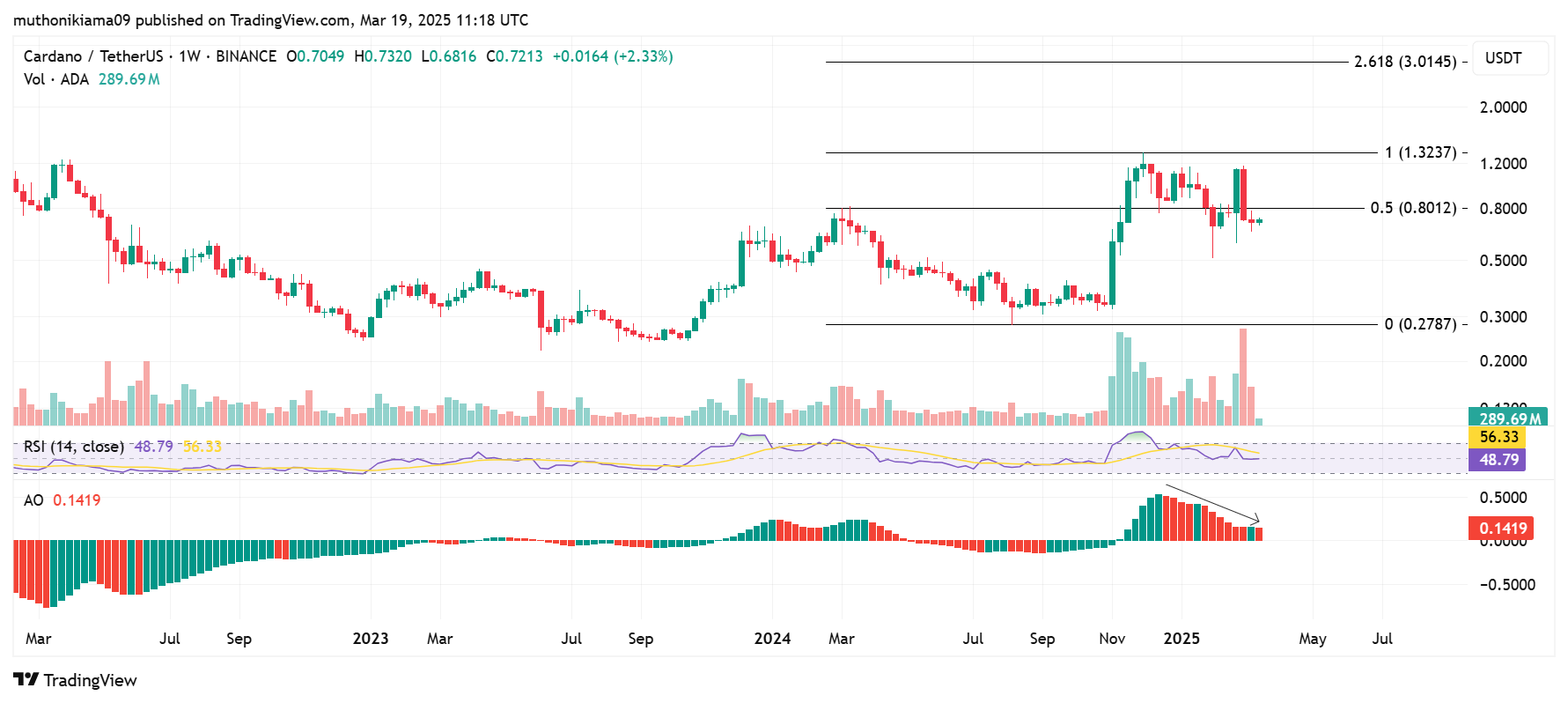Screen dimensions: 1568x703
Task: Click the H0.7320 high price value
Action: point(383,56)
